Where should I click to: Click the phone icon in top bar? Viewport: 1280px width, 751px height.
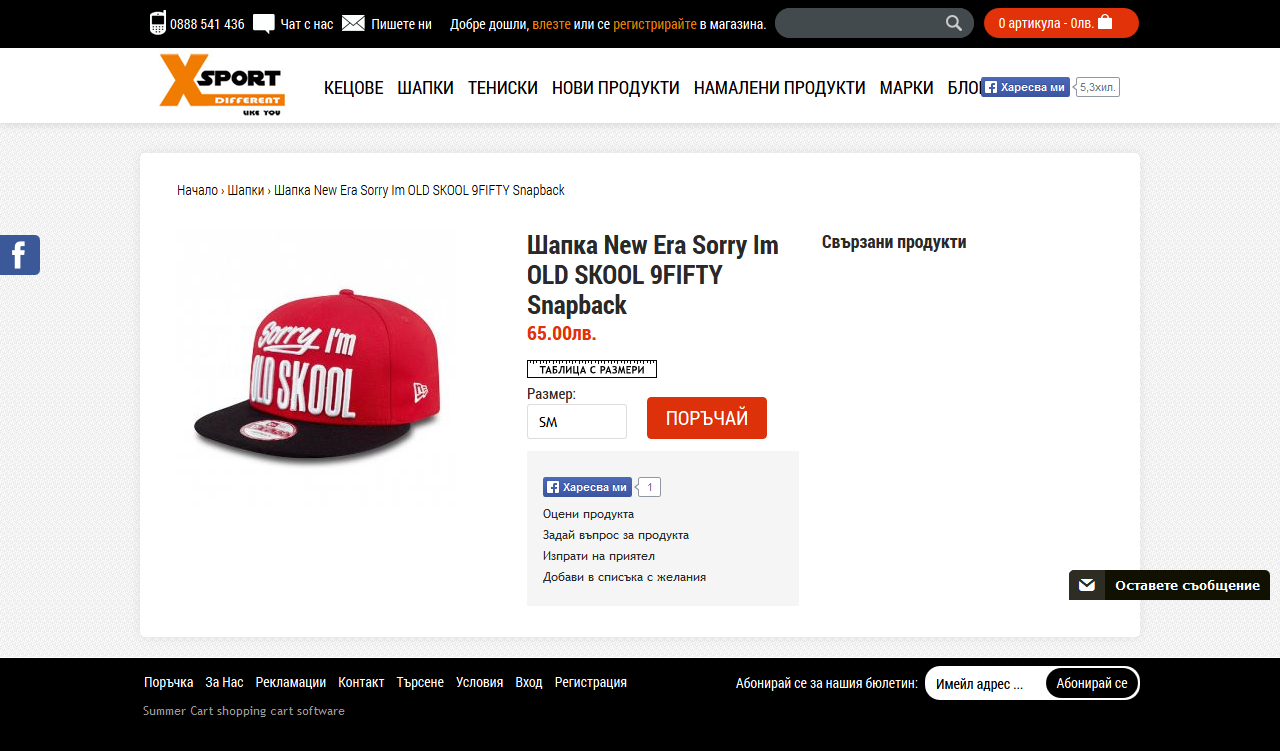(x=158, y=23)
